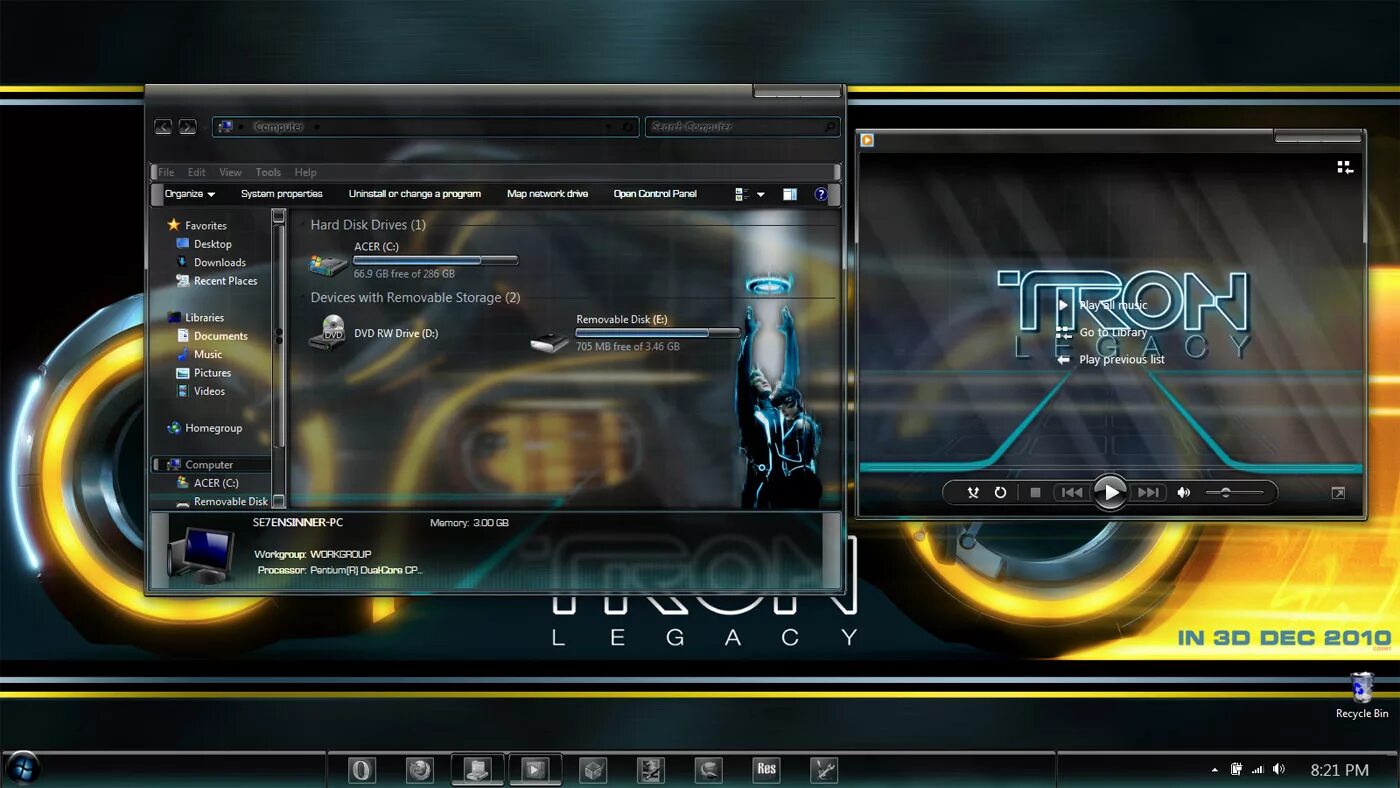Choose Play previous list in media player
This screenshot has width=1400, height=788.
(1110, 359)
